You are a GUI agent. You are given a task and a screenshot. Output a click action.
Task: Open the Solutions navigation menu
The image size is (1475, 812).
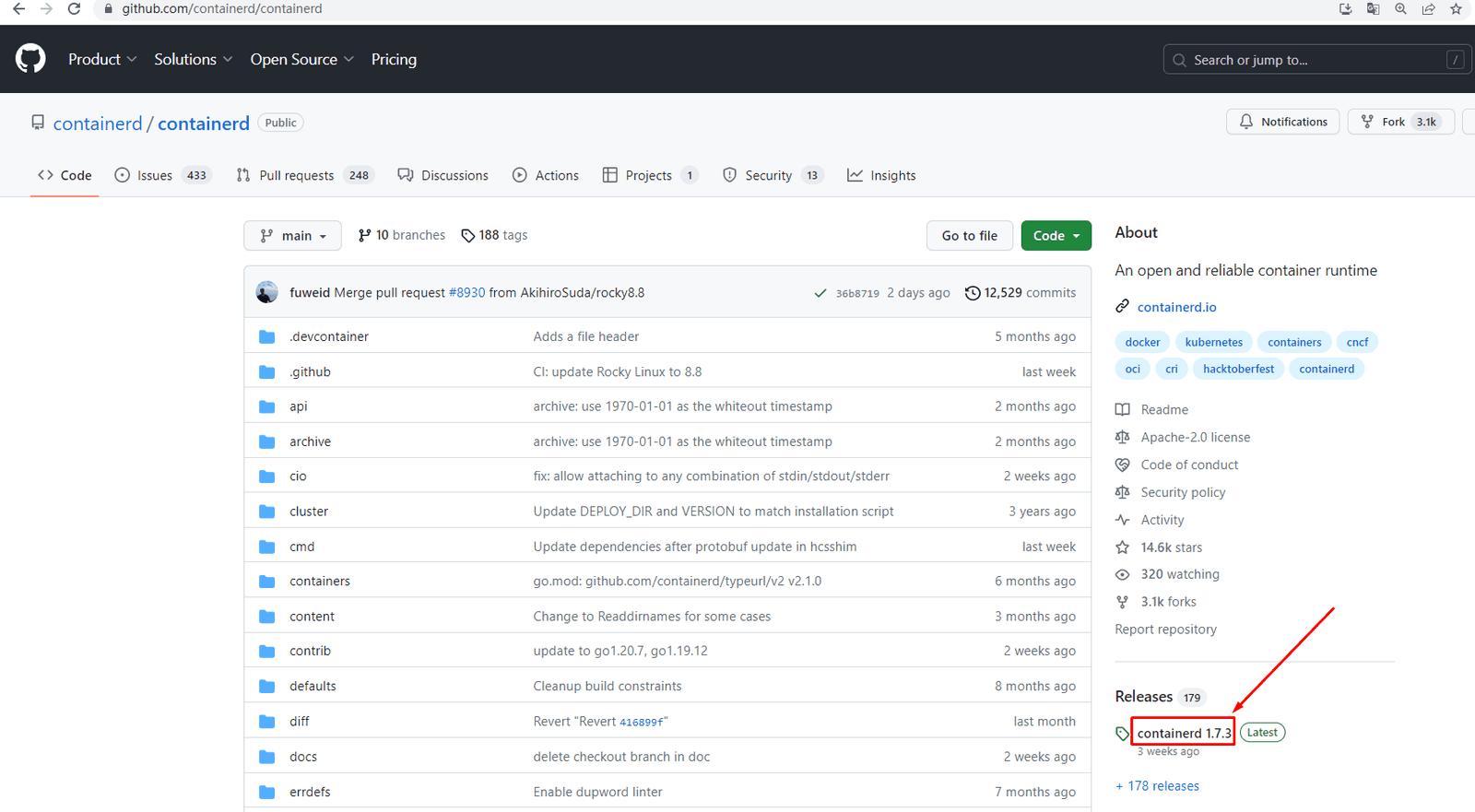pos(194,59)
